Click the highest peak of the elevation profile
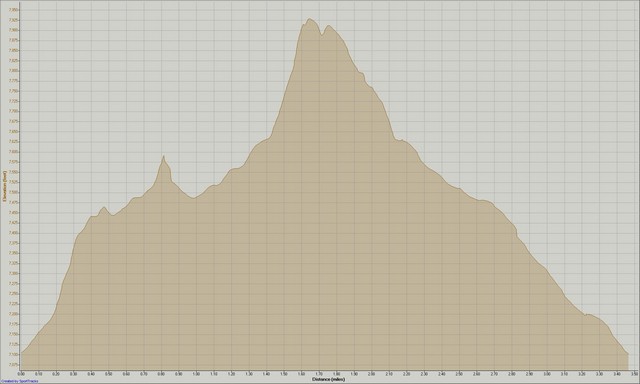The width and height of the screenshot is (640, 384). point(309,19)
